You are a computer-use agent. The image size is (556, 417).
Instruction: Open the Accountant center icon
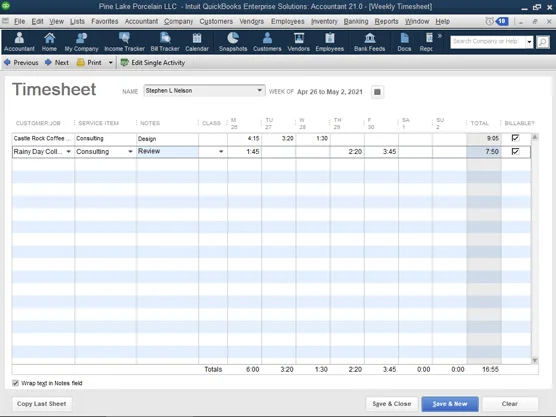pos(19,42)
